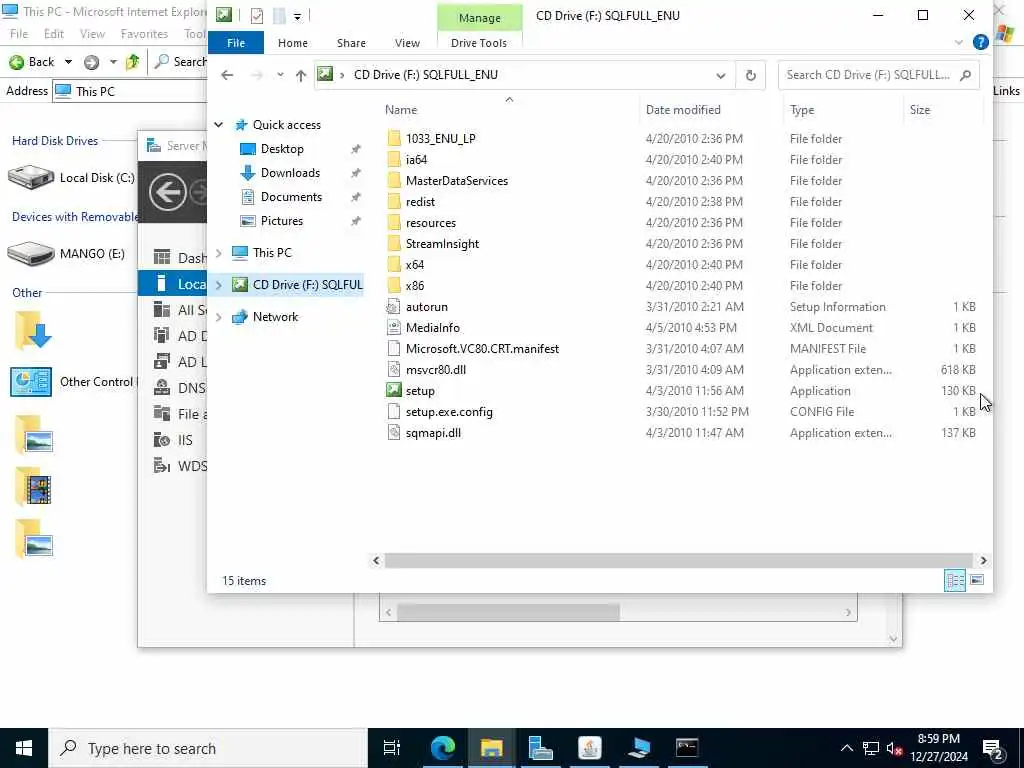Open command prompt from taskbar
Image resolution: width=1024 pixels, height=768 pixels.
tap(687, 748)
